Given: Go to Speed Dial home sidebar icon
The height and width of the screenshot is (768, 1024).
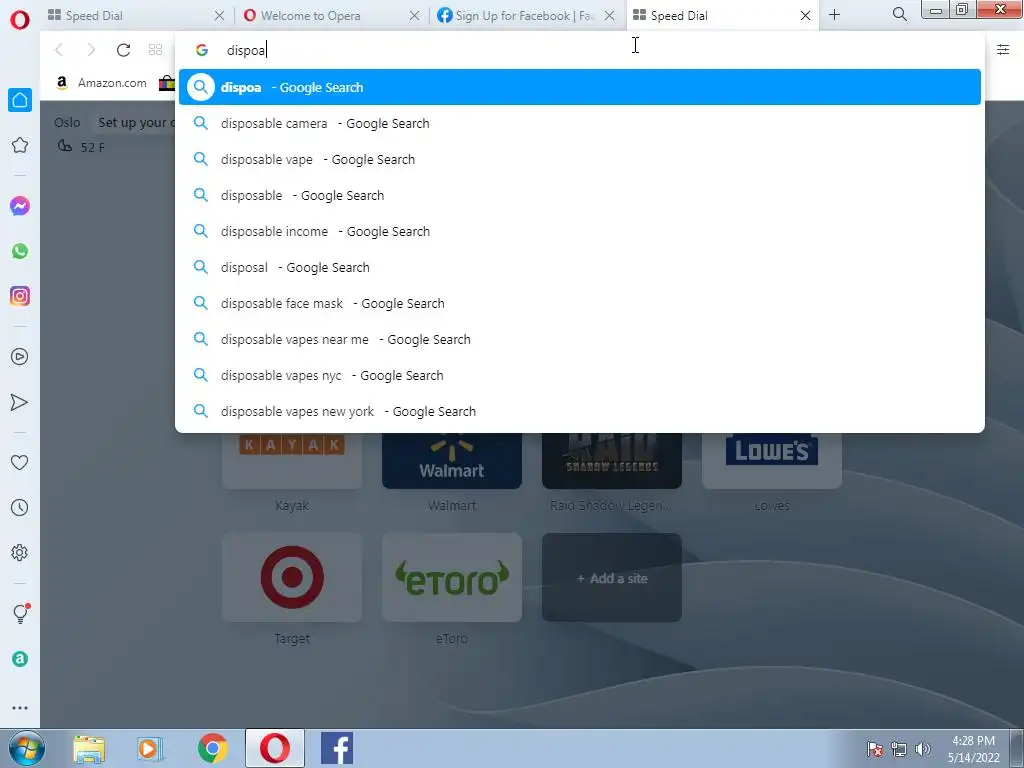Looking at the screenshot, I should pos(20,100).
